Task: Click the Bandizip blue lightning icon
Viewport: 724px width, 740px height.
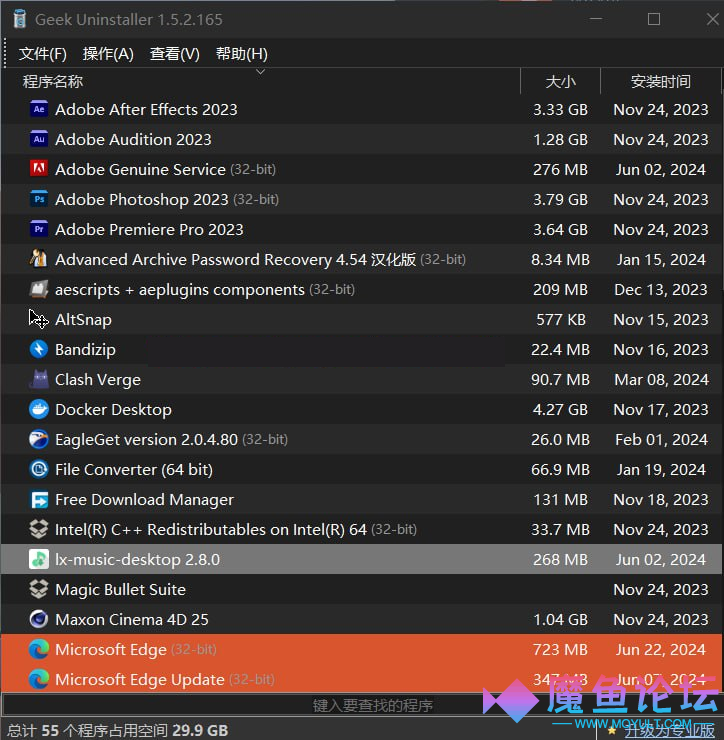Action: [x=39, y=349]
